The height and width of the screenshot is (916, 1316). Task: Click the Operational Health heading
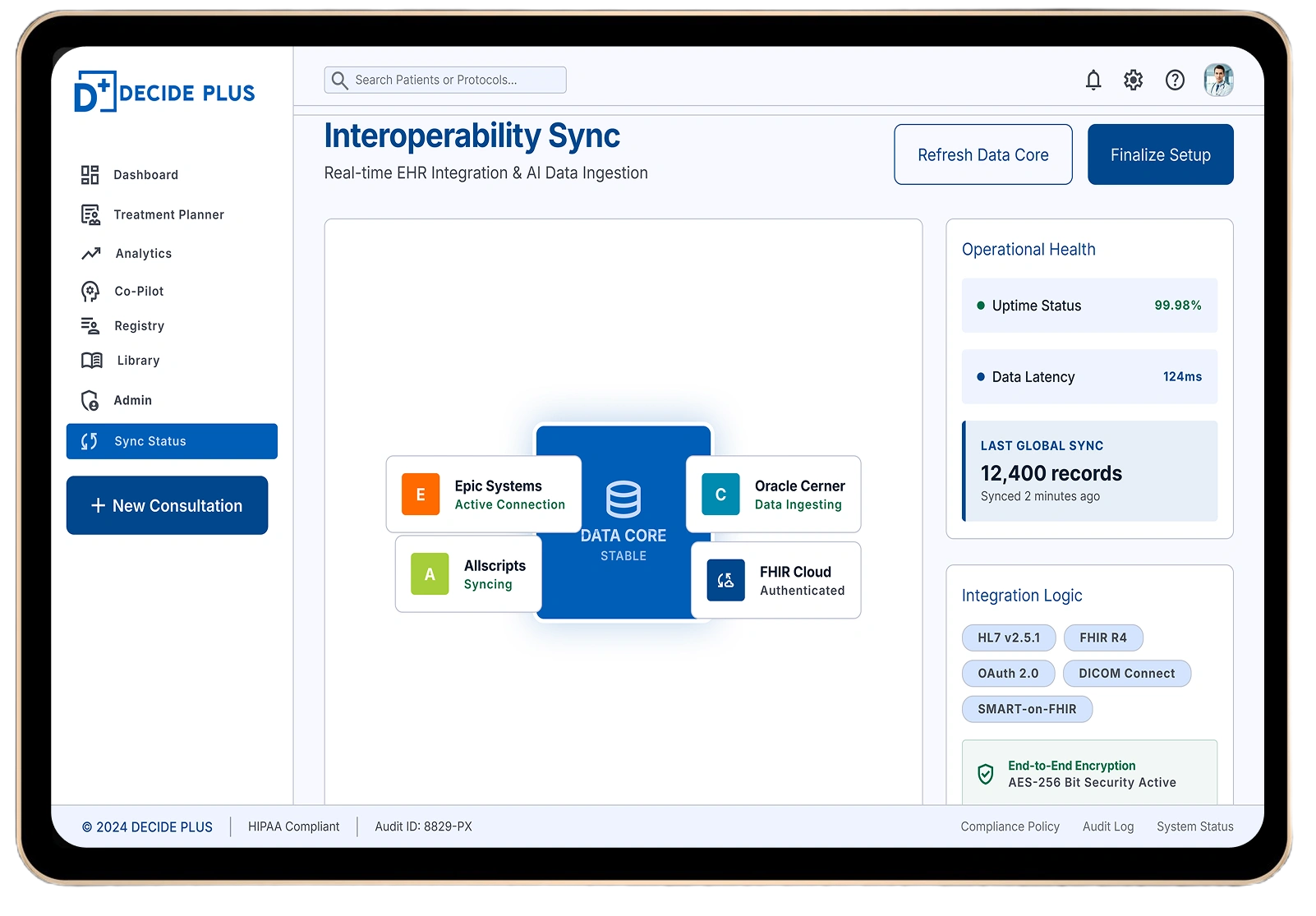pyautogui.click(x=1028, y=250)
